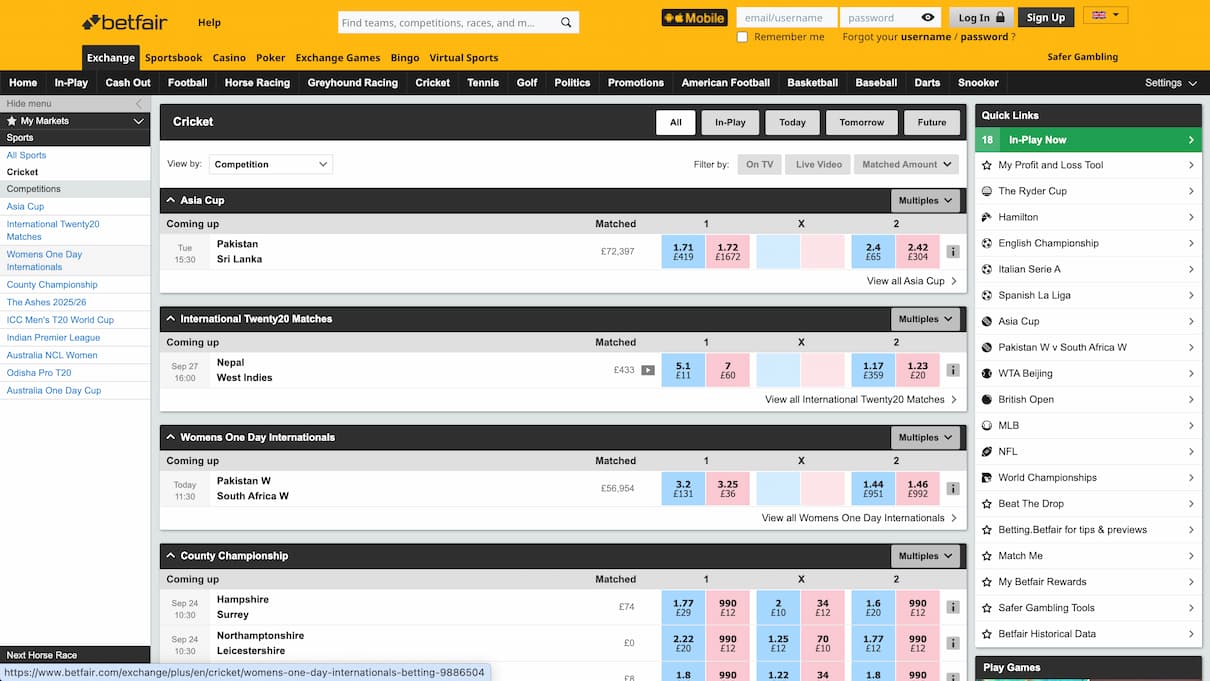Switch to the Sportsbook tab
The width and height of the screenshot is (1210, 681).
[x=173, y=58]
